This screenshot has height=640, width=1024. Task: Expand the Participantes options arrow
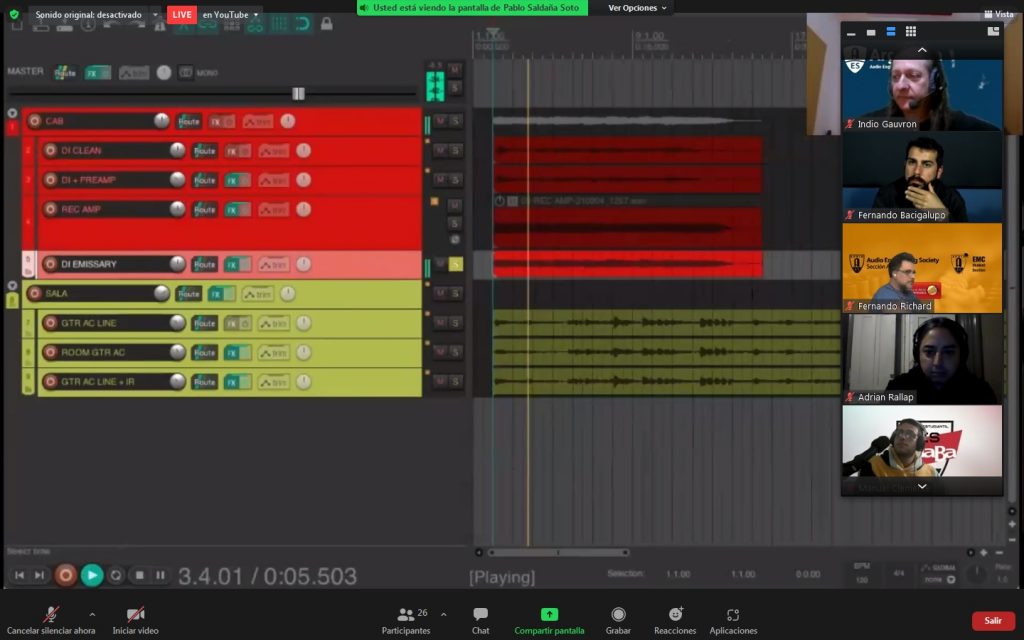(x=443, y=614)
